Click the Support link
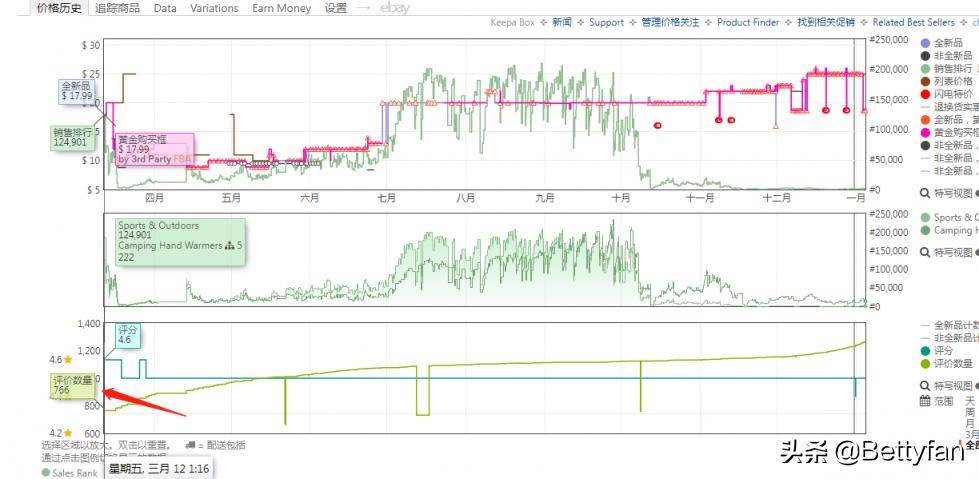 [606, 22]
